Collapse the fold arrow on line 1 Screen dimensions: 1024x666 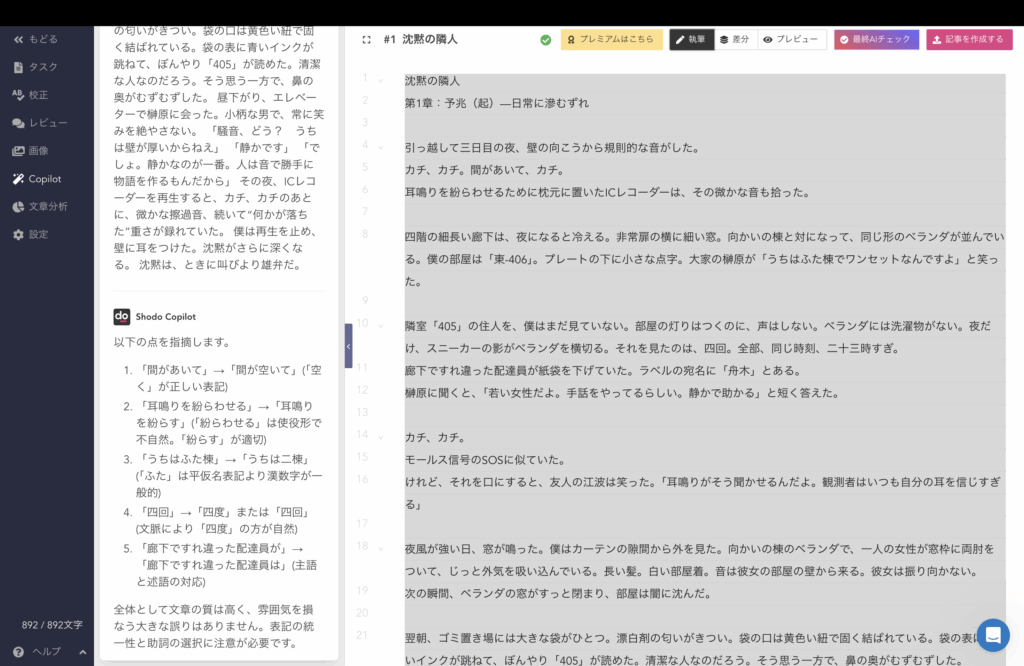coord(381,80)
